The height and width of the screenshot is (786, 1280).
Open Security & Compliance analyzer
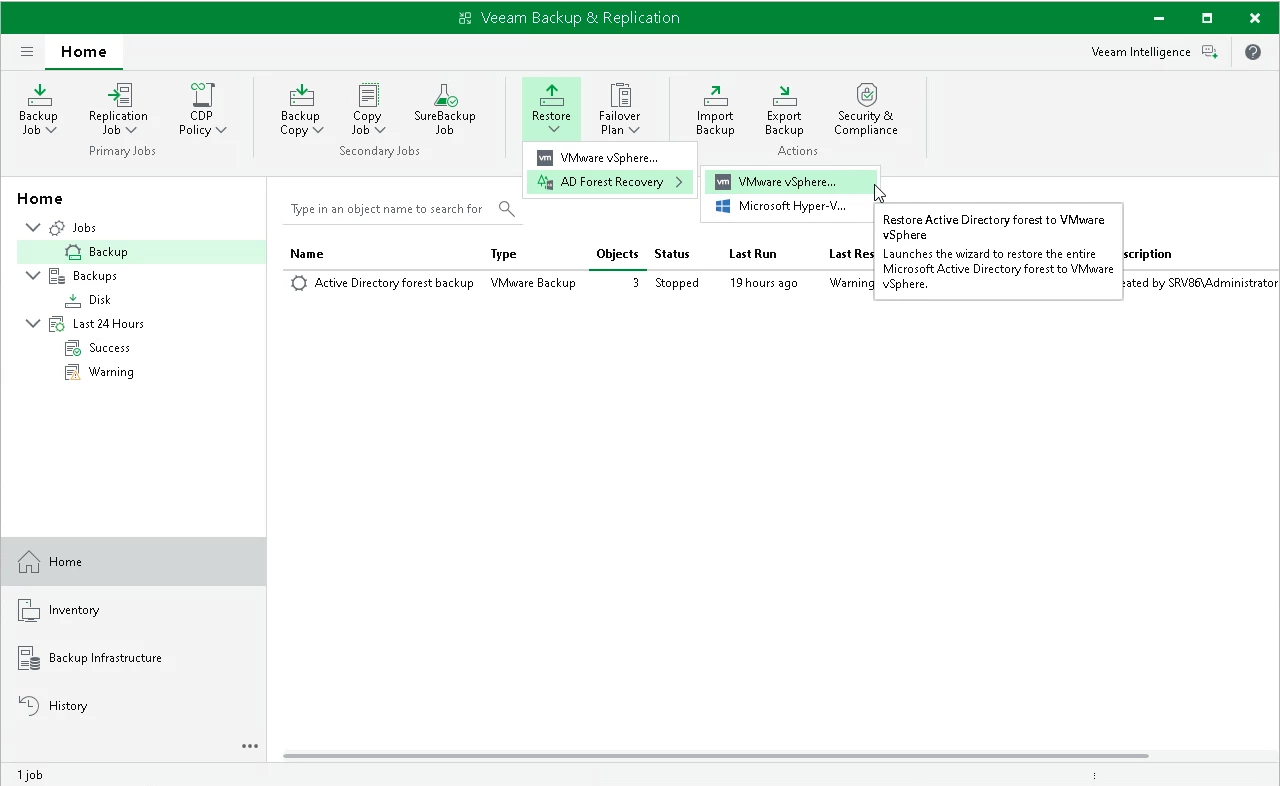coord(867,109)
